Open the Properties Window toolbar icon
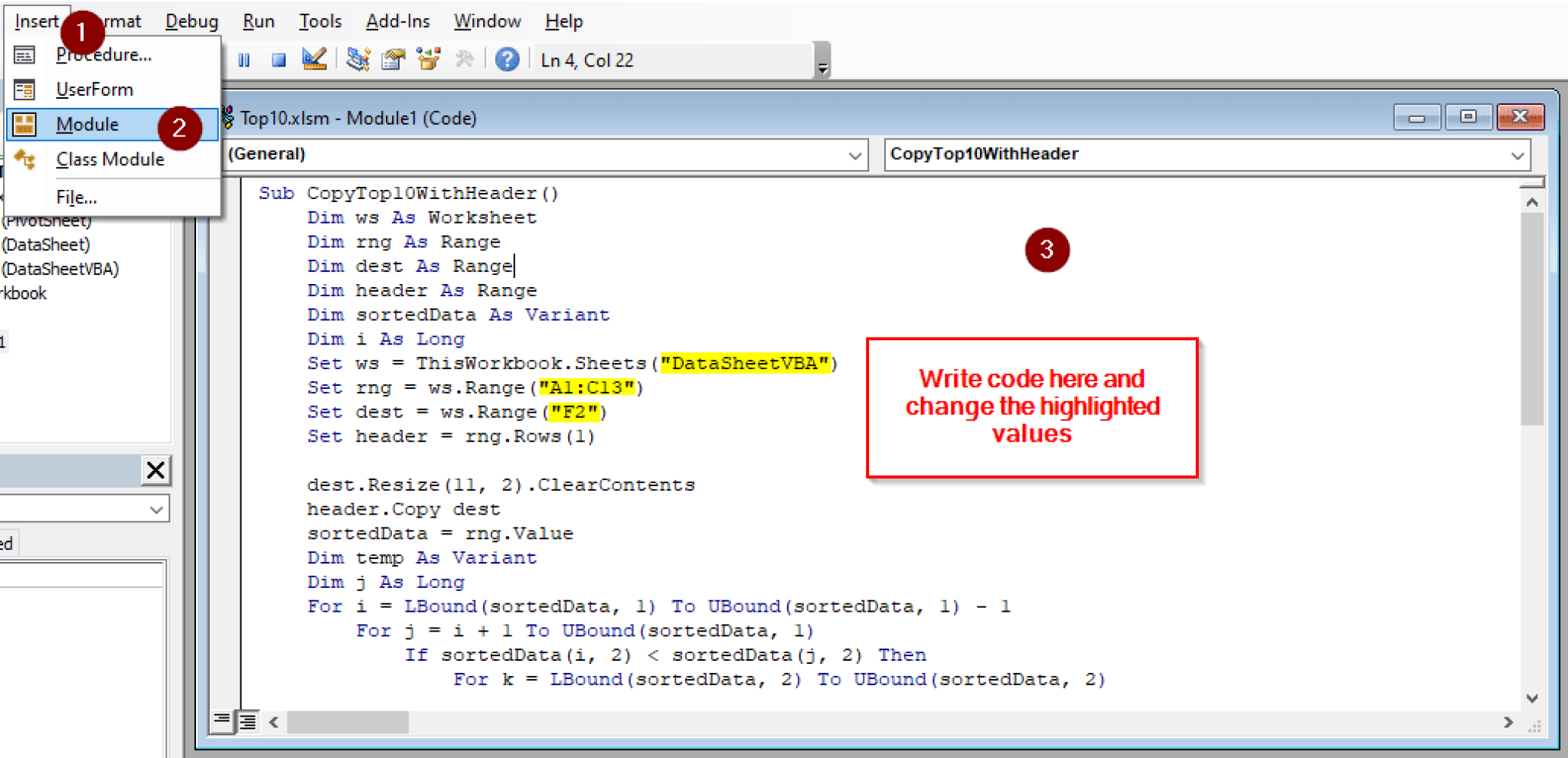Image resolution: width=1568 pixels, height=758 pixels. (393, 59)
